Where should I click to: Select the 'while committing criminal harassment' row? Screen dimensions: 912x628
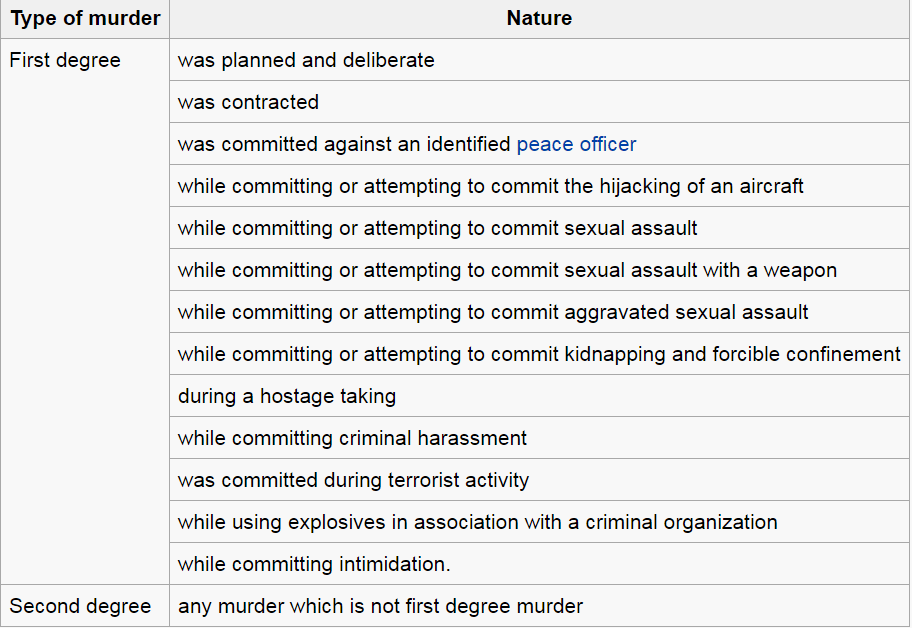pyautogui.click(x=352, y=438)
